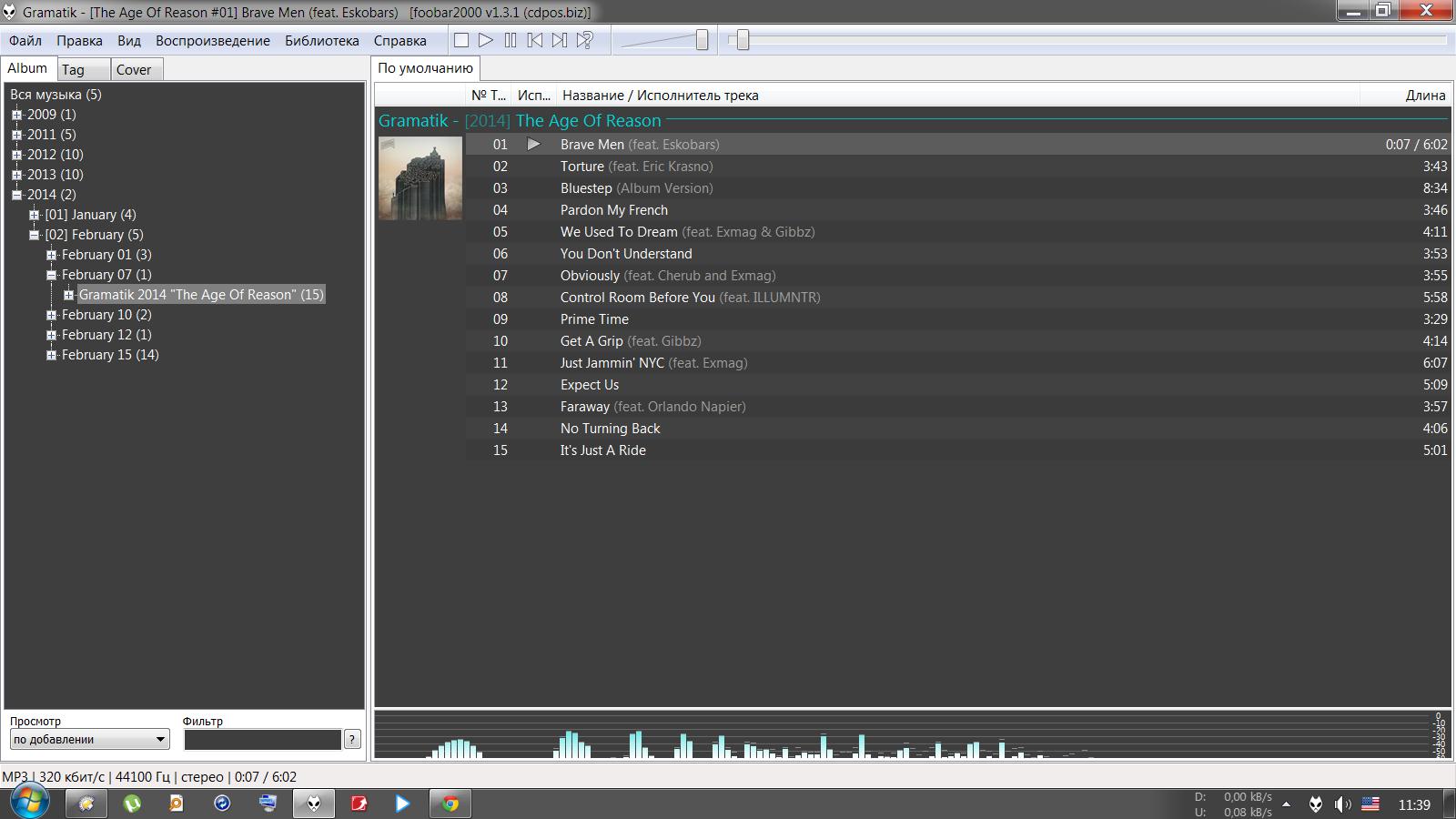The width and height of the screenshot is (1456, 819).
Task: Open Google Chrome from the taskbar
Action: (450, 804)
